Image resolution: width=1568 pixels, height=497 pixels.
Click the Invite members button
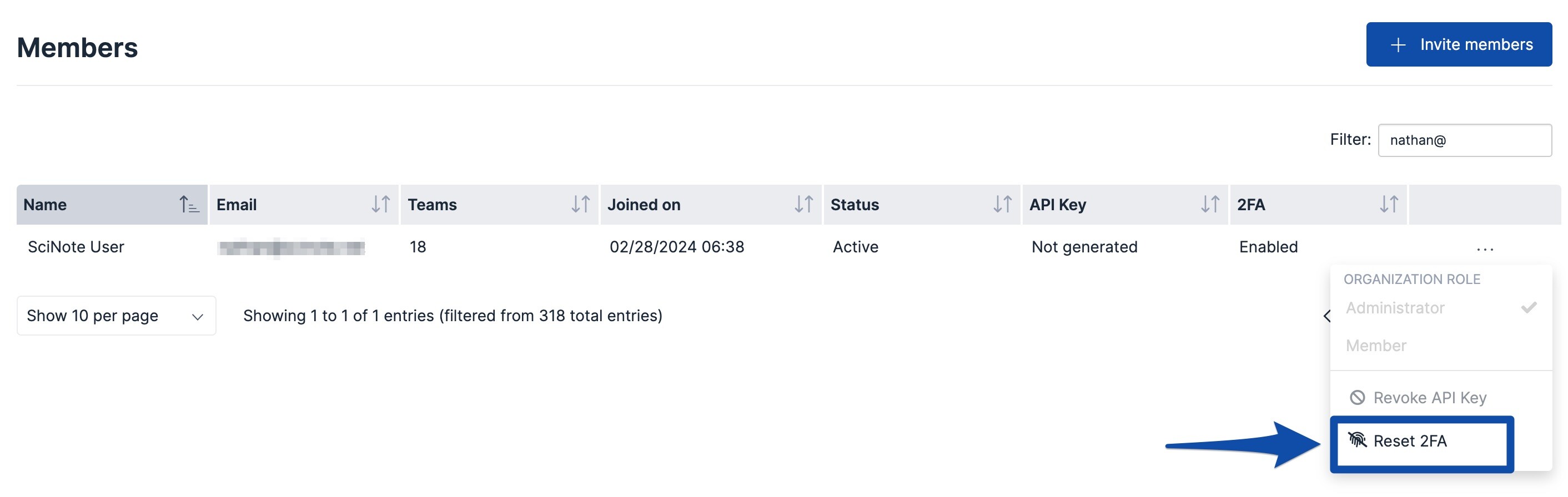(1459, 44)
